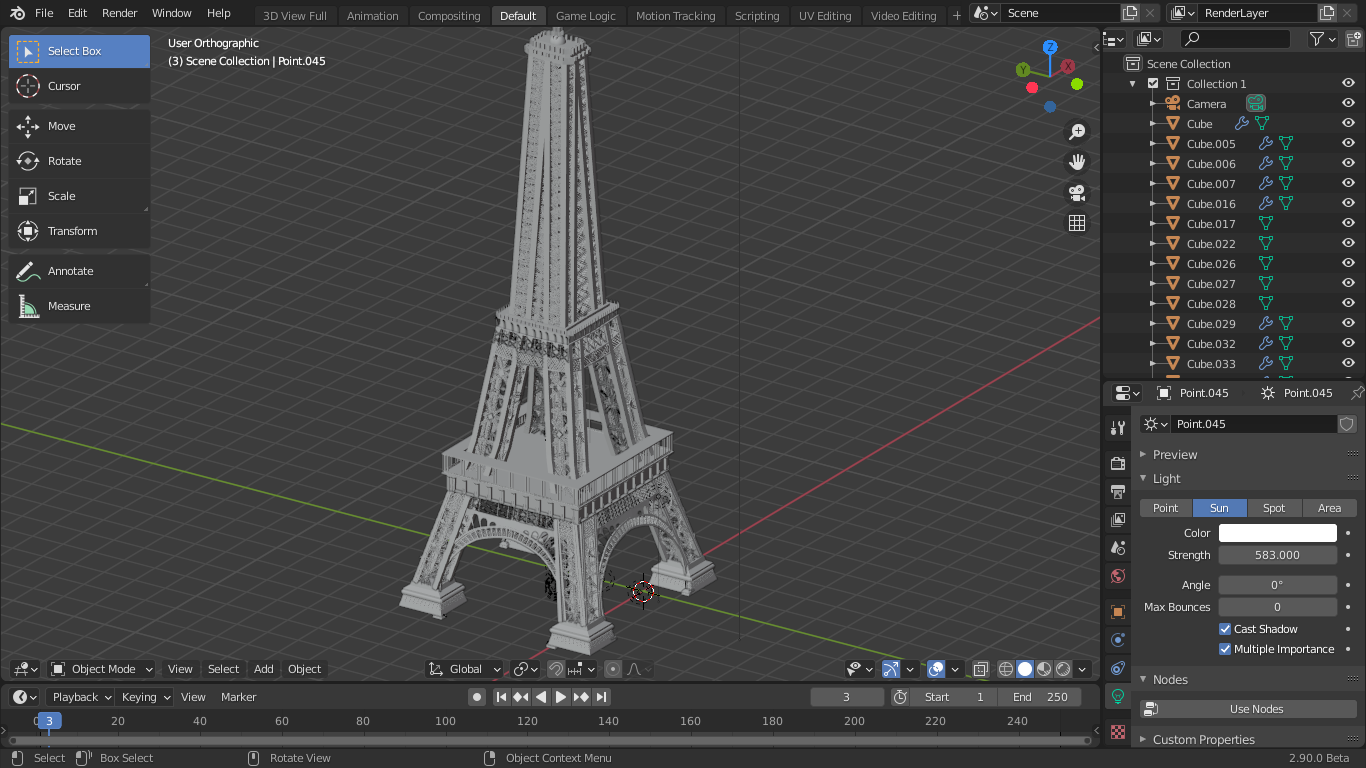
Task: Click the Use Nodes button
Action: tap(1248, 709)
